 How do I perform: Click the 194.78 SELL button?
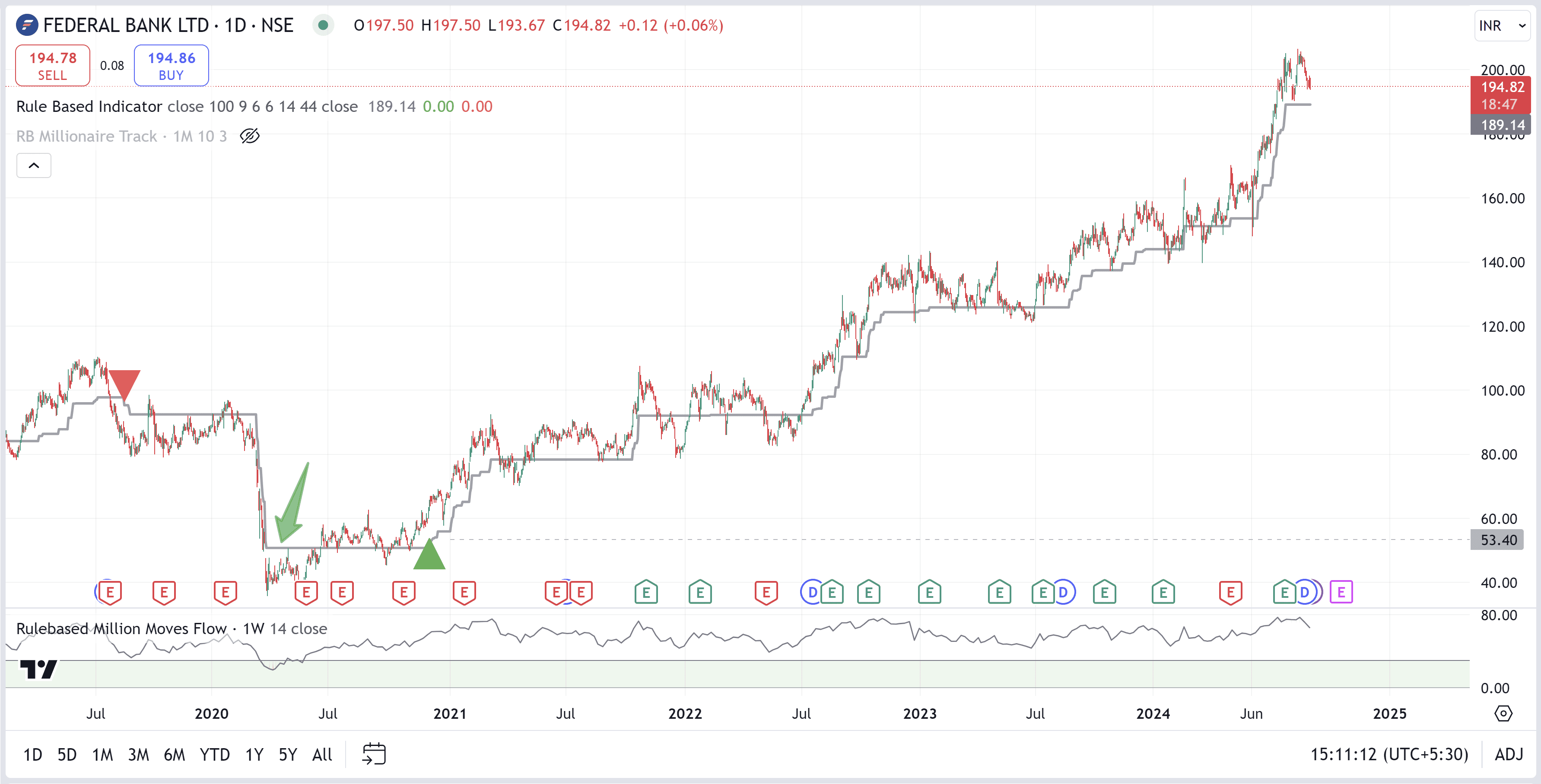(x=53, y=65)
